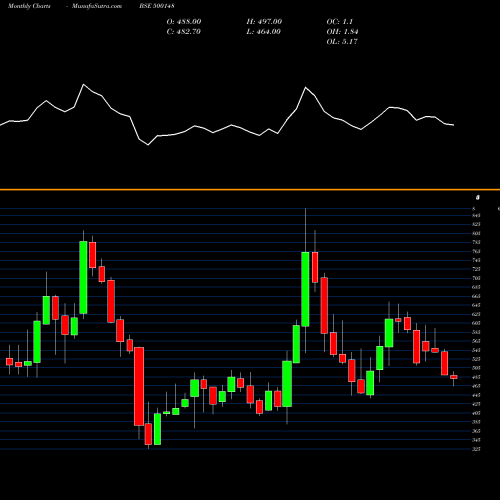The image size is (500, 500).
Task: Click the tall green candle with the highest wick
Action: [305, 289]
